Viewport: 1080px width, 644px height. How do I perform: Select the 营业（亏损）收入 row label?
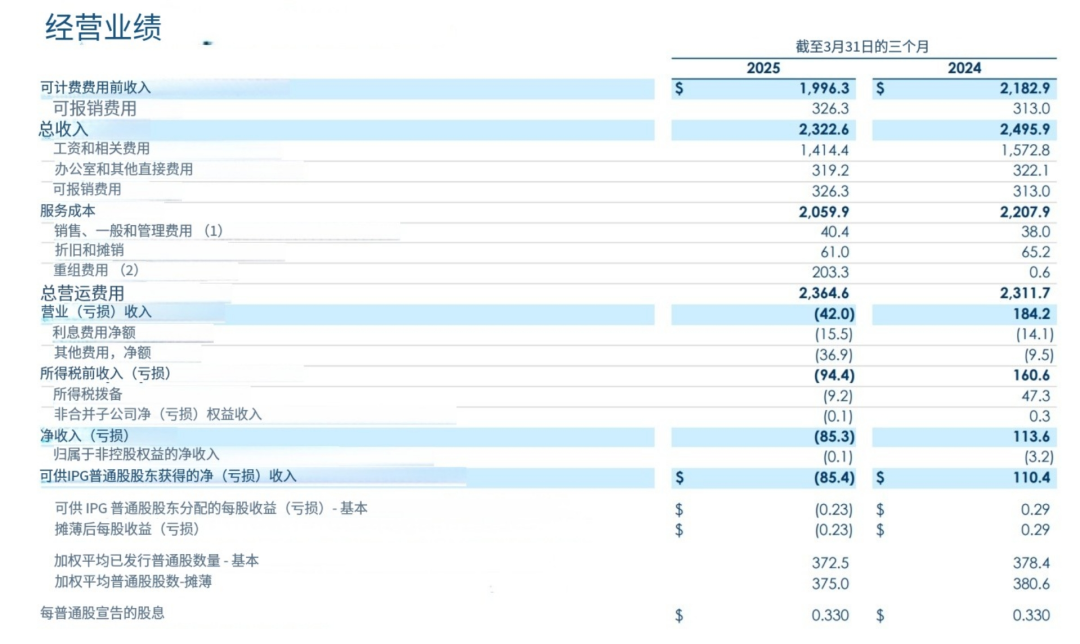click(96, 312)
